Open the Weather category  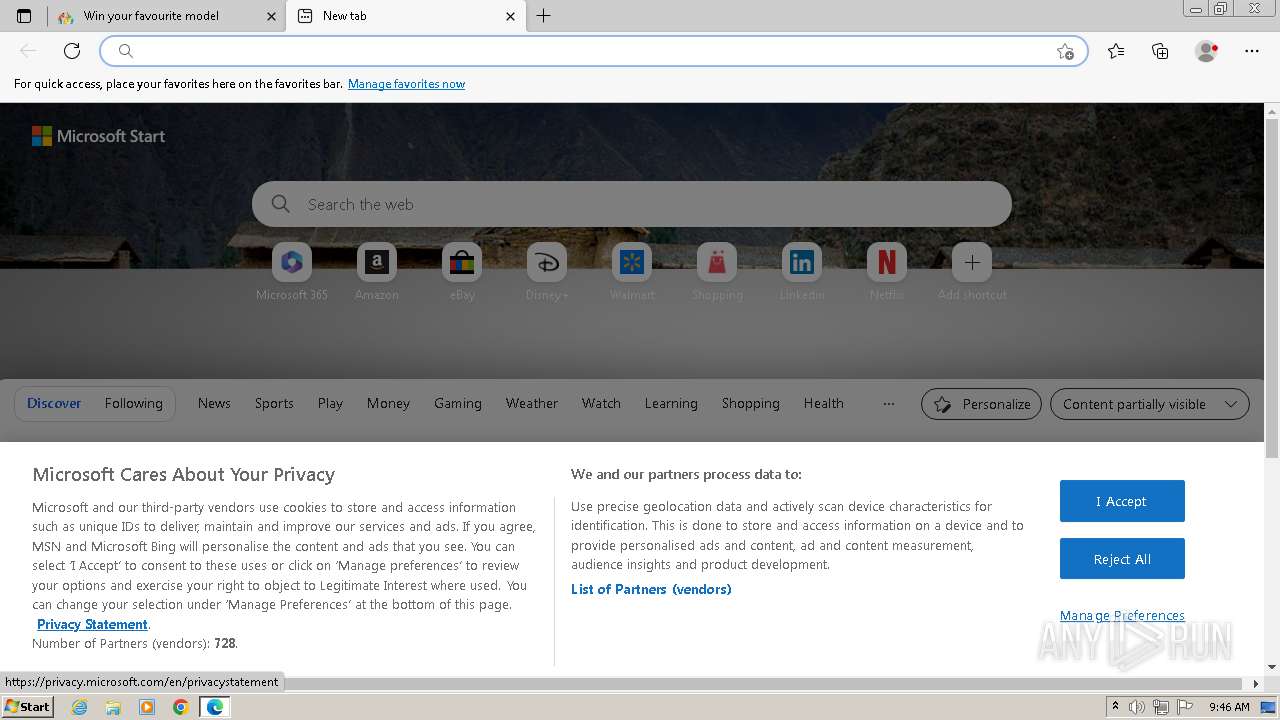(x=532, y=403)
